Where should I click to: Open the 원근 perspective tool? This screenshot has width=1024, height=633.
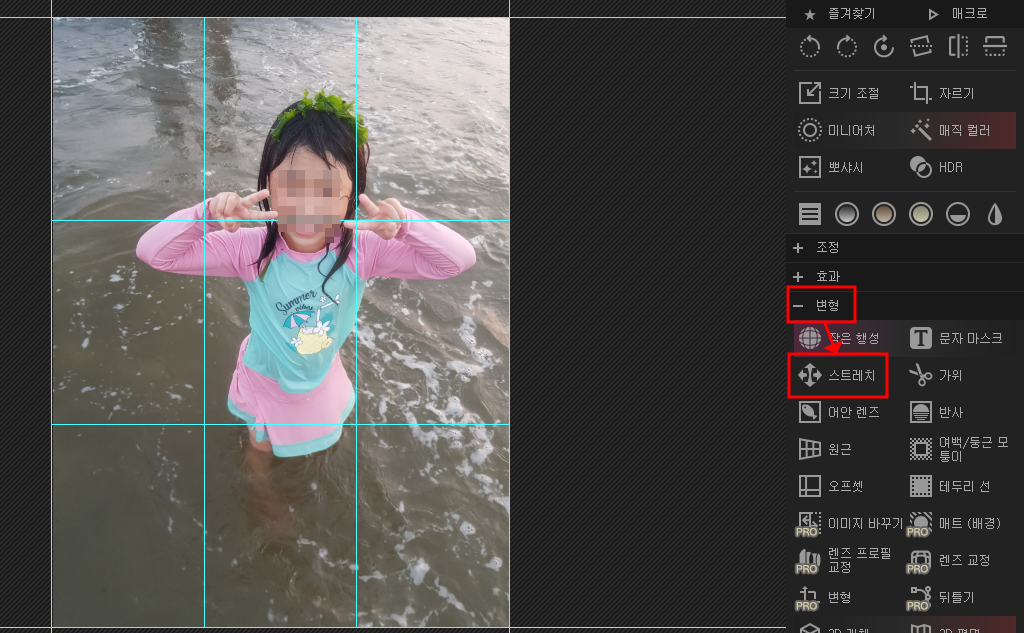coord(825,449)
